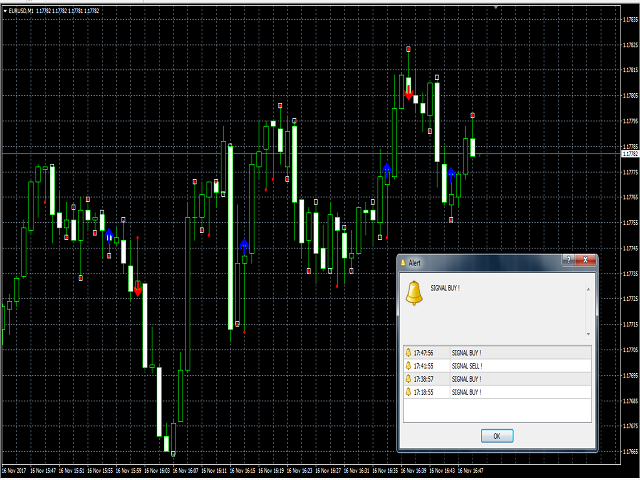Screen dimensions: 640x480
Task: Click the bell icon beside 17:47:56 alert
Action: click(x=408, y=353)
